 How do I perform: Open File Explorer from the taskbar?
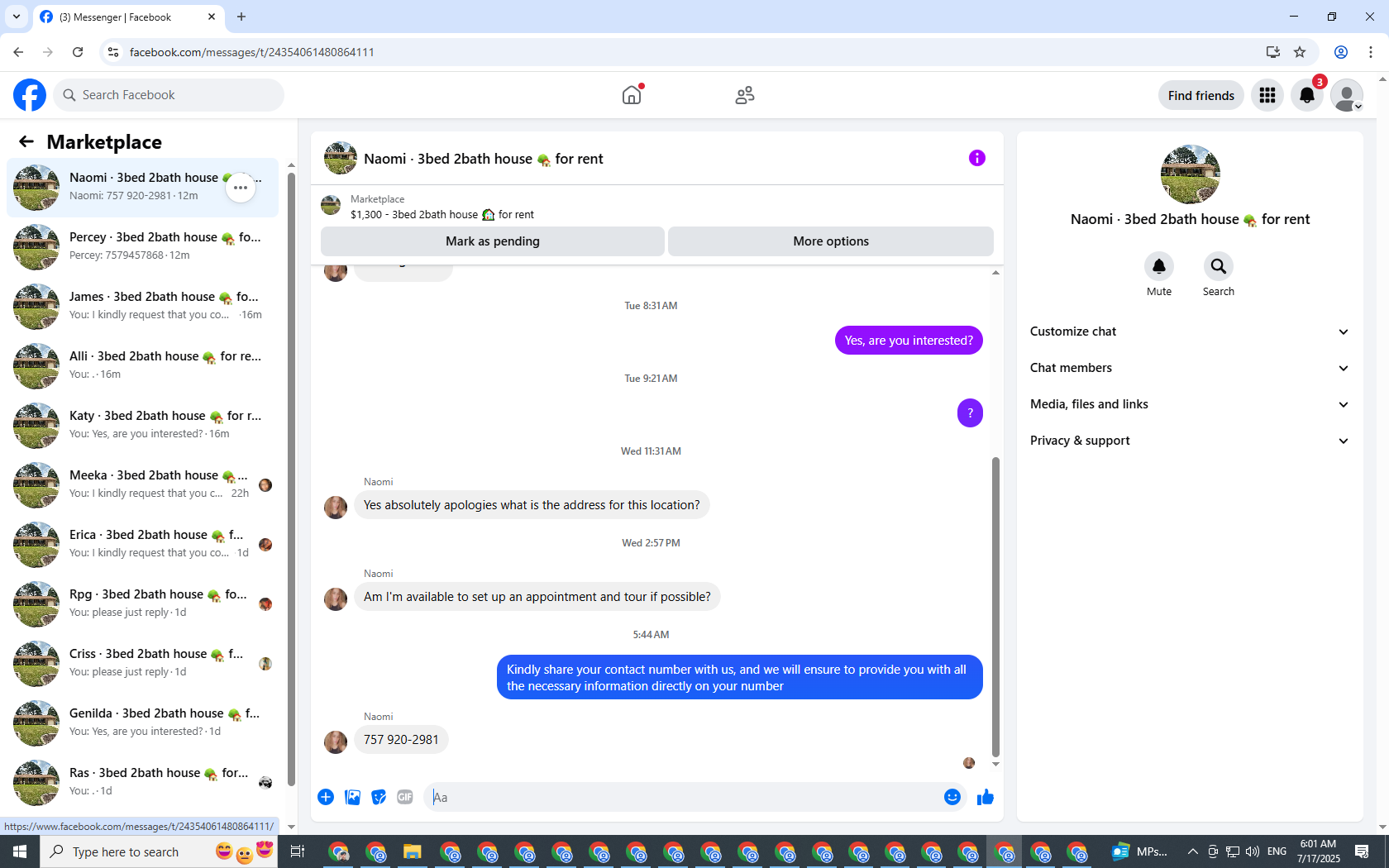point(413,851)
